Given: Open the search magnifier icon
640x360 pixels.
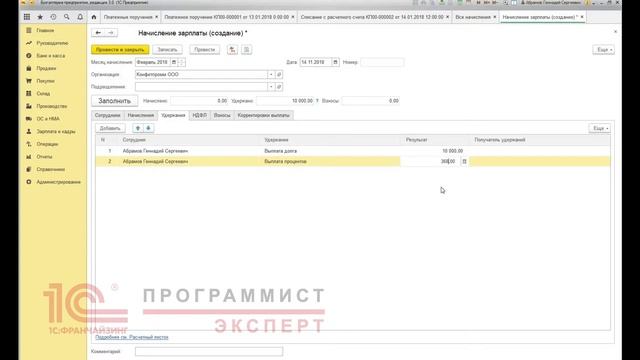Looking at the screenshot, I should coord(67,17).
